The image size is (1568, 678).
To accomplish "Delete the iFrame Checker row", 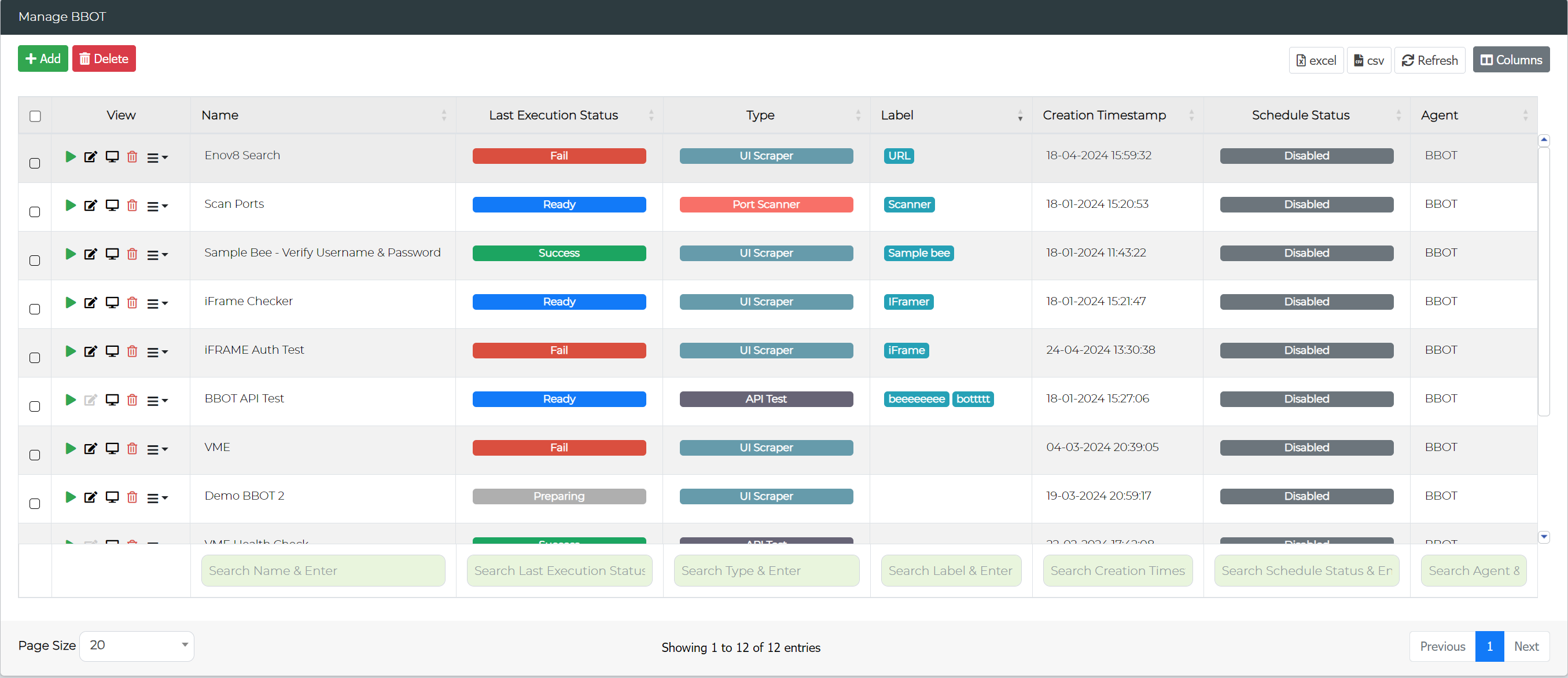I will pos(132,303).
